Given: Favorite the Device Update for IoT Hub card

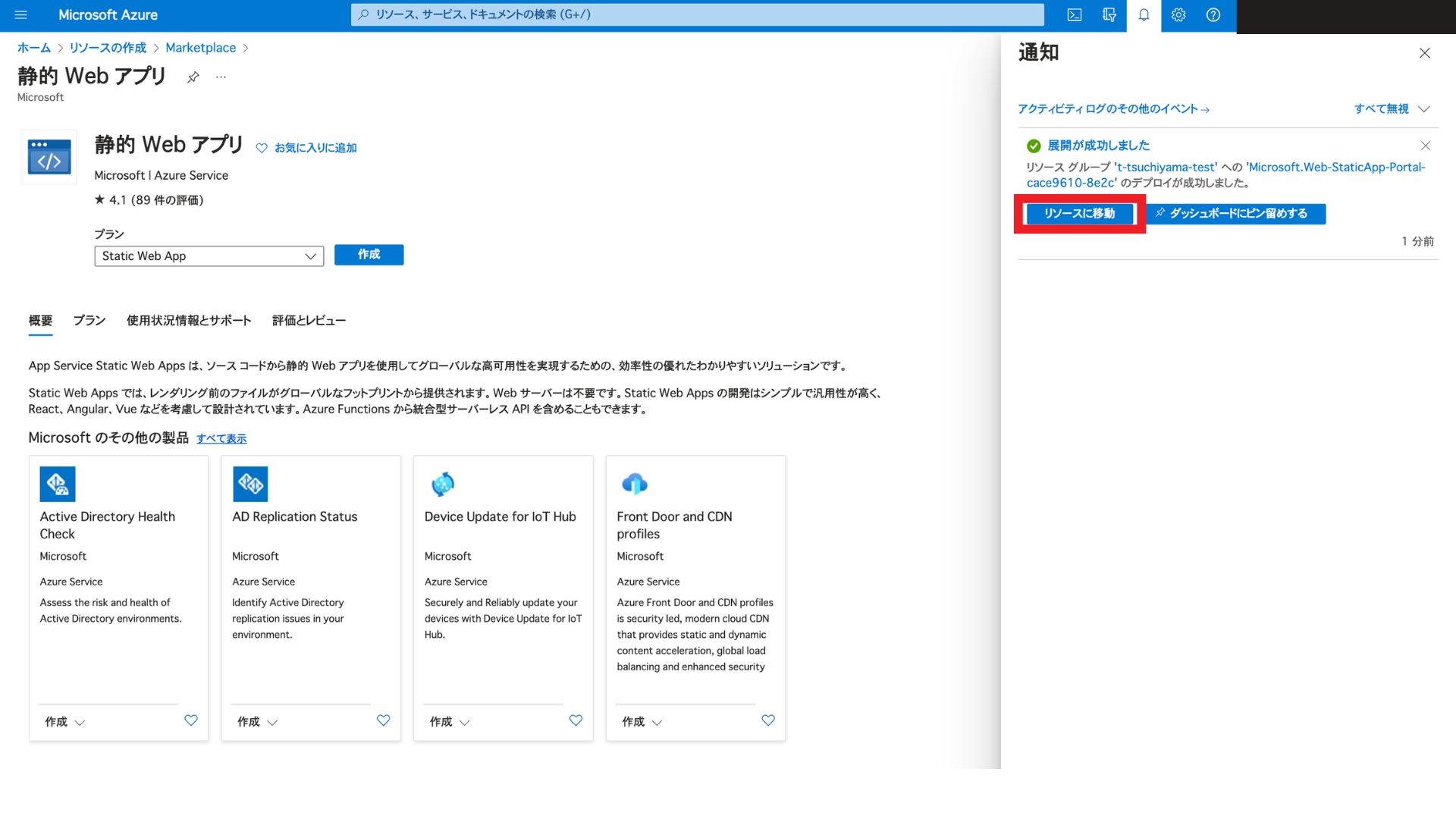Looking at the screenshot, I should [576, 720].
